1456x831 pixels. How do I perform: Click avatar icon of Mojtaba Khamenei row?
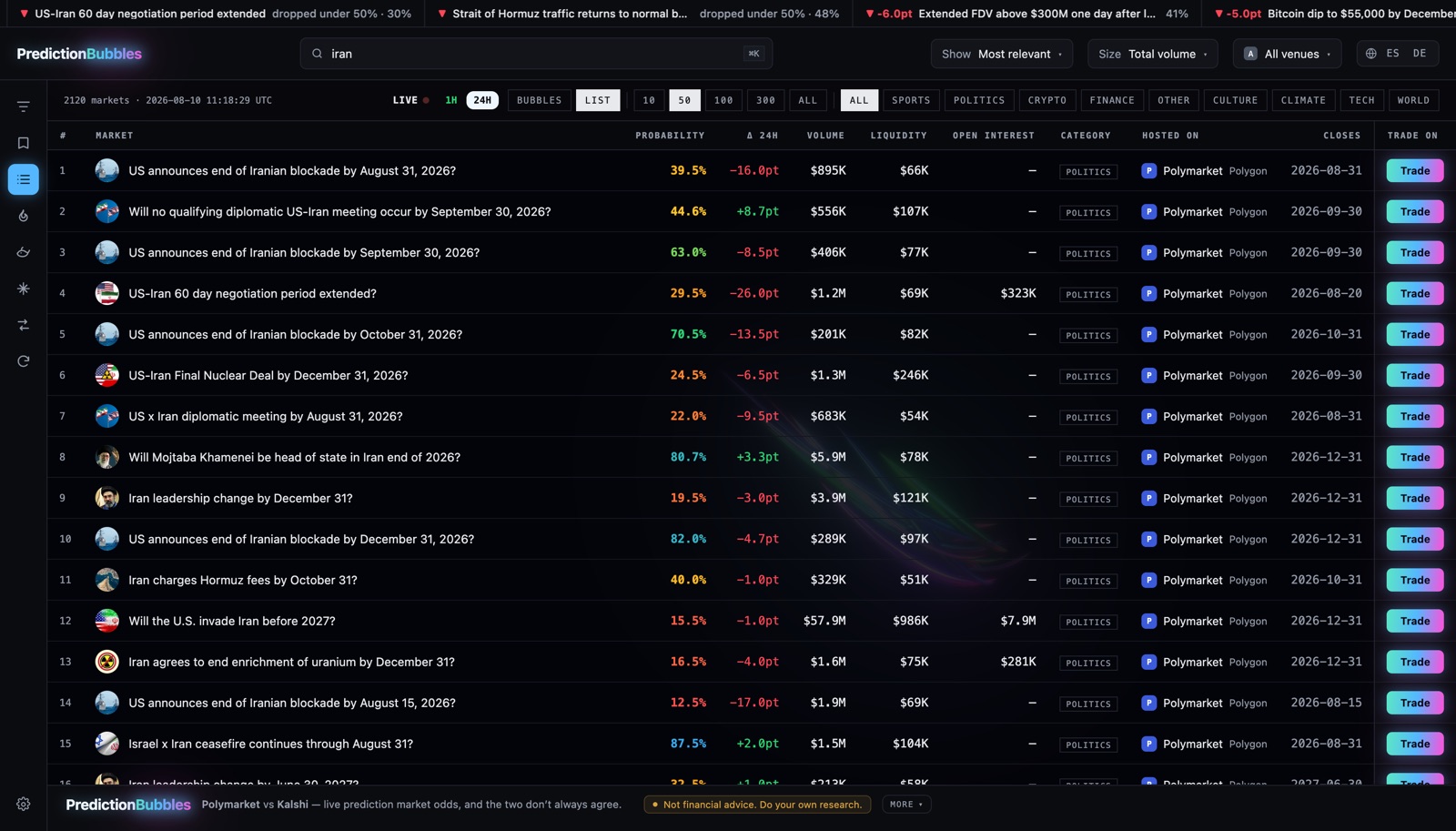(x=107, y=457)
